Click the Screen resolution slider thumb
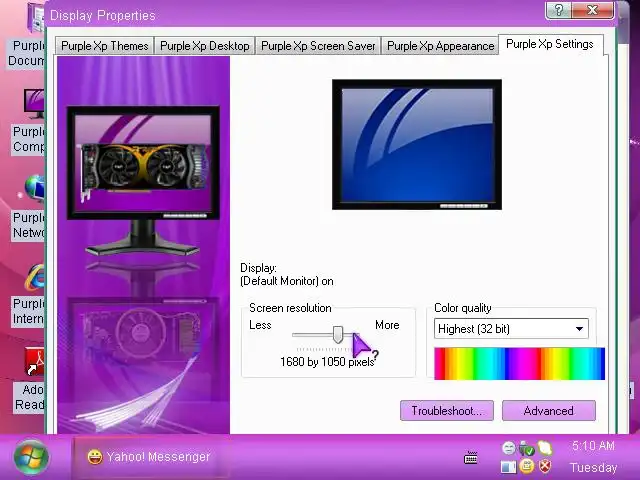Image resolution: width=640 pixels, height=480 pixels. (x=338, y=335)
